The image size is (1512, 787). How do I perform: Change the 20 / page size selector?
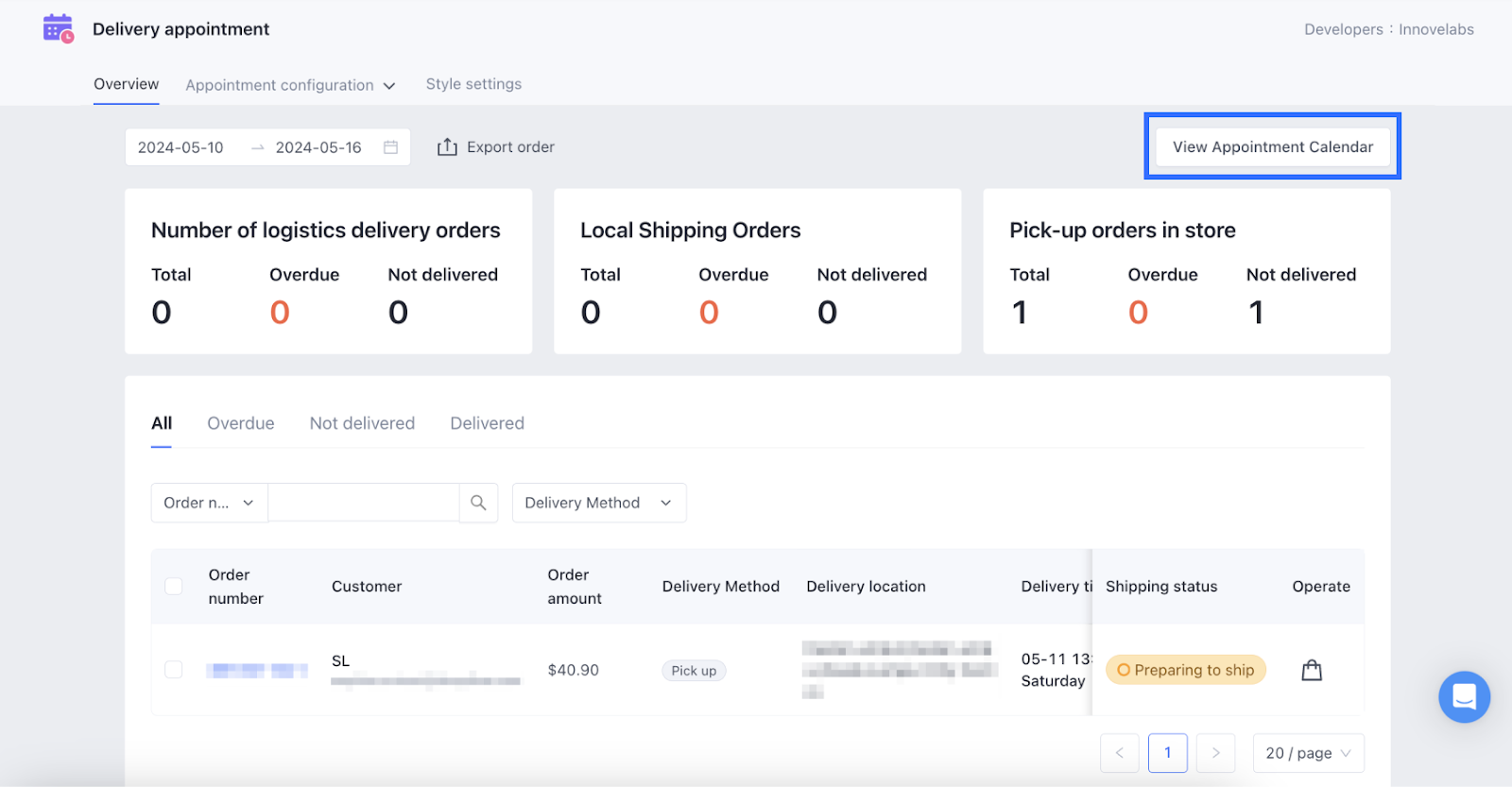tap(1308, 753)
